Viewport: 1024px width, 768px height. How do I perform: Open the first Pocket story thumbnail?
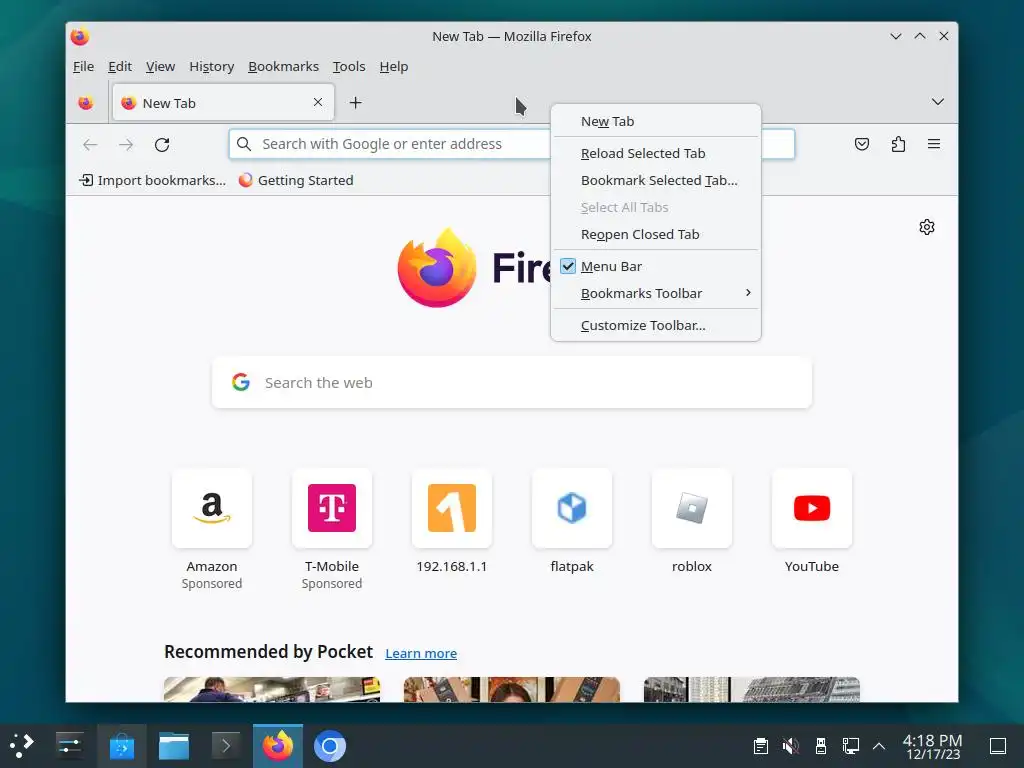point(272,690)
